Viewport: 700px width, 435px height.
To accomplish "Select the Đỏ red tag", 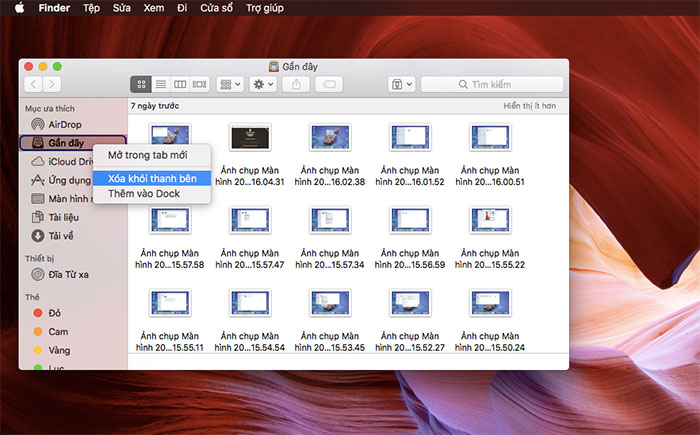I will pyautogui.click(x=54, y=313).
